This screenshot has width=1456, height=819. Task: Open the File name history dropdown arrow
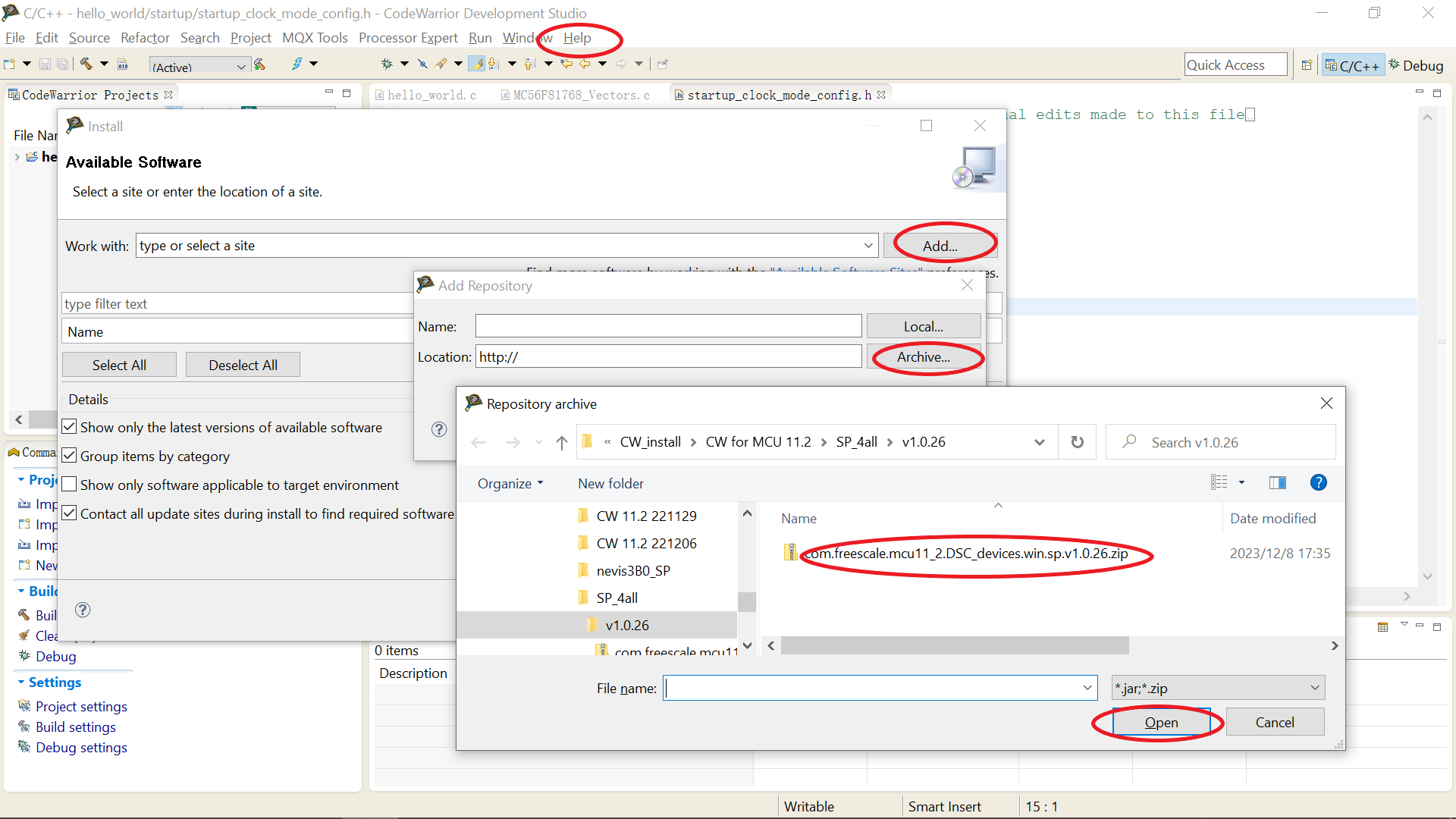(x=1087, y=688)
